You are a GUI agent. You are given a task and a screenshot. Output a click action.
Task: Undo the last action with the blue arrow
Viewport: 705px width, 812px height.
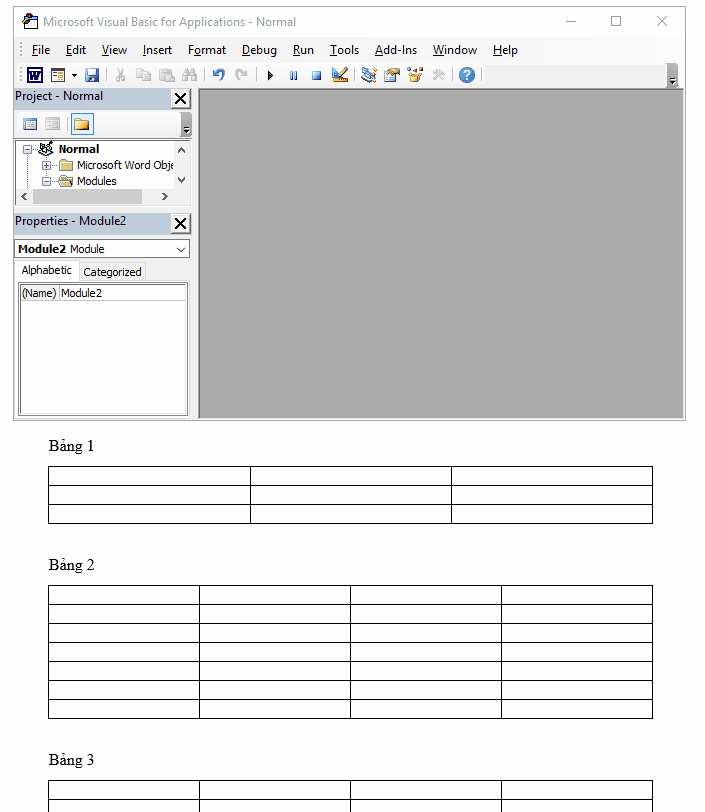coord(219,75)
